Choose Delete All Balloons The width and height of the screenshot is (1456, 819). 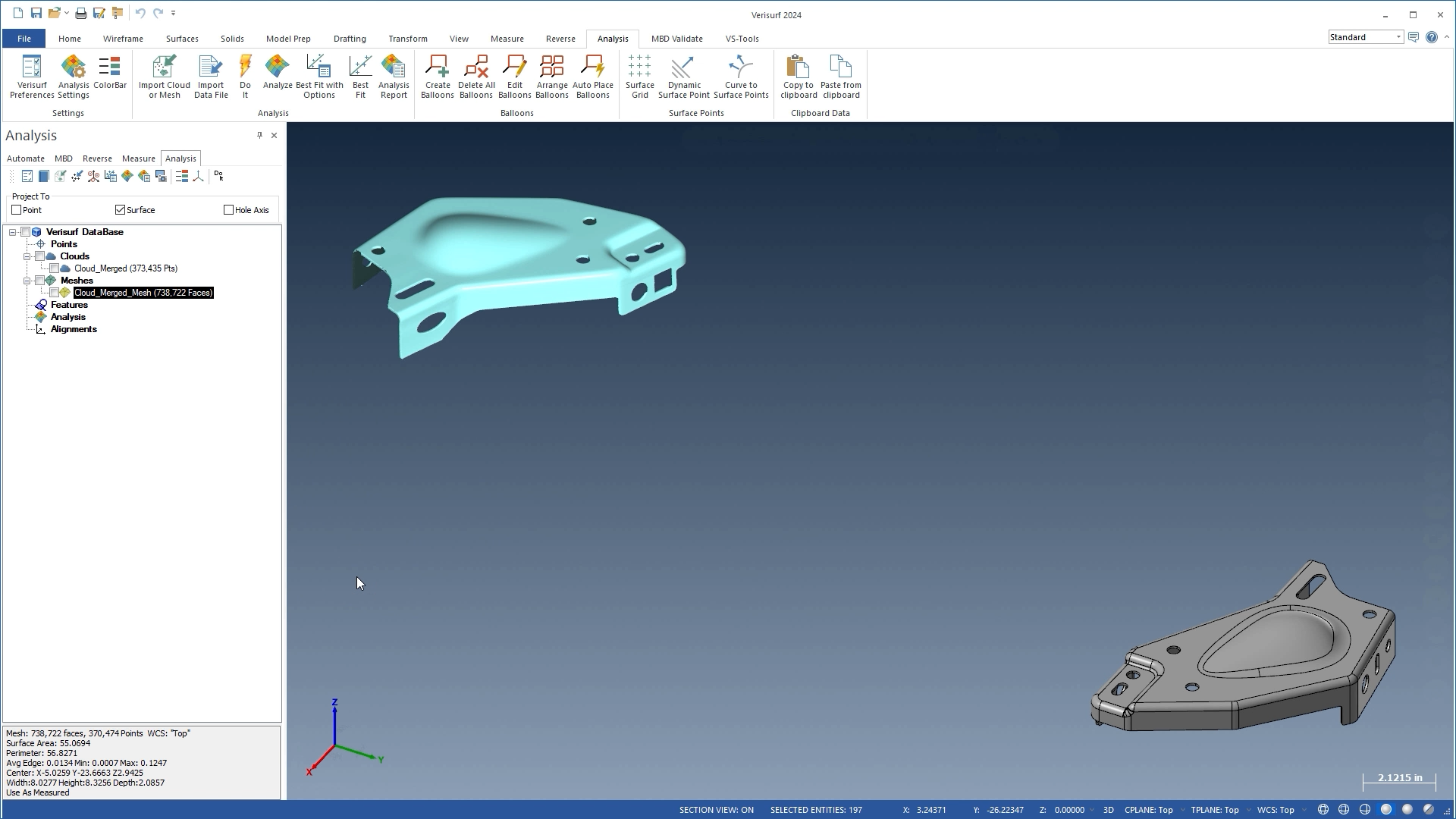(x=476, y=77)
